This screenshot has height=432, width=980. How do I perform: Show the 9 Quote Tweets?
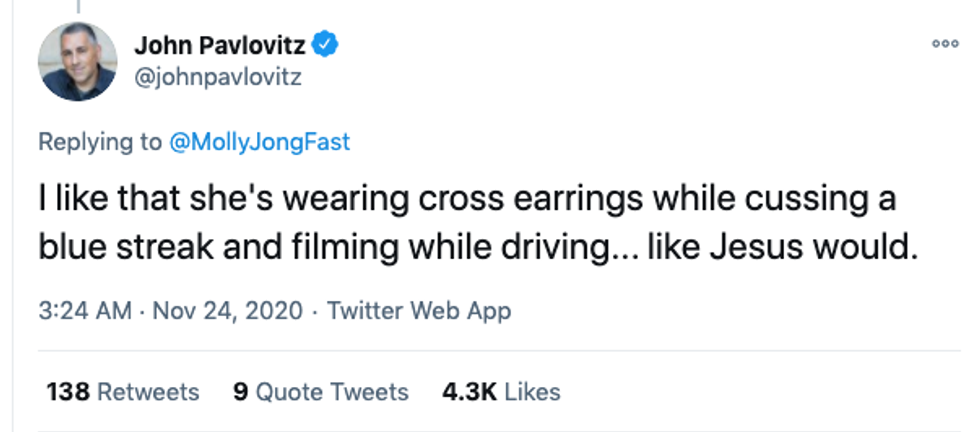[320, 391]
